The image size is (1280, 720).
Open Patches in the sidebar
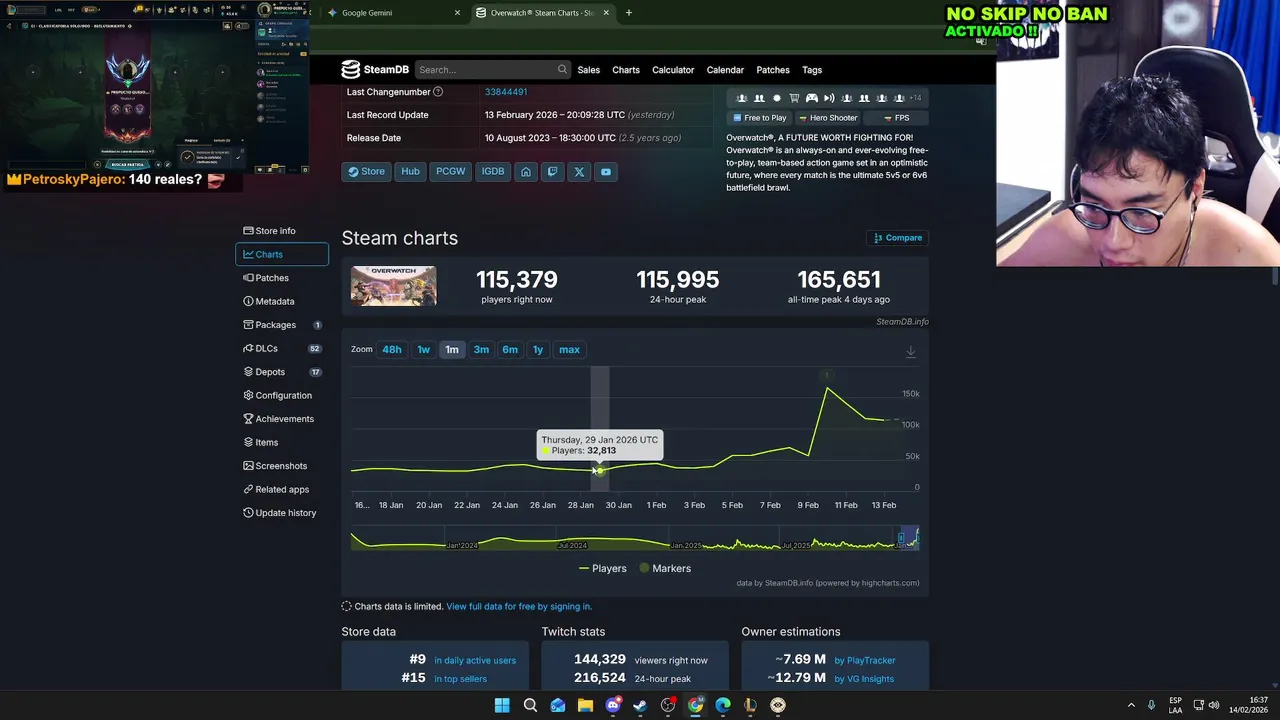(282, 278)
